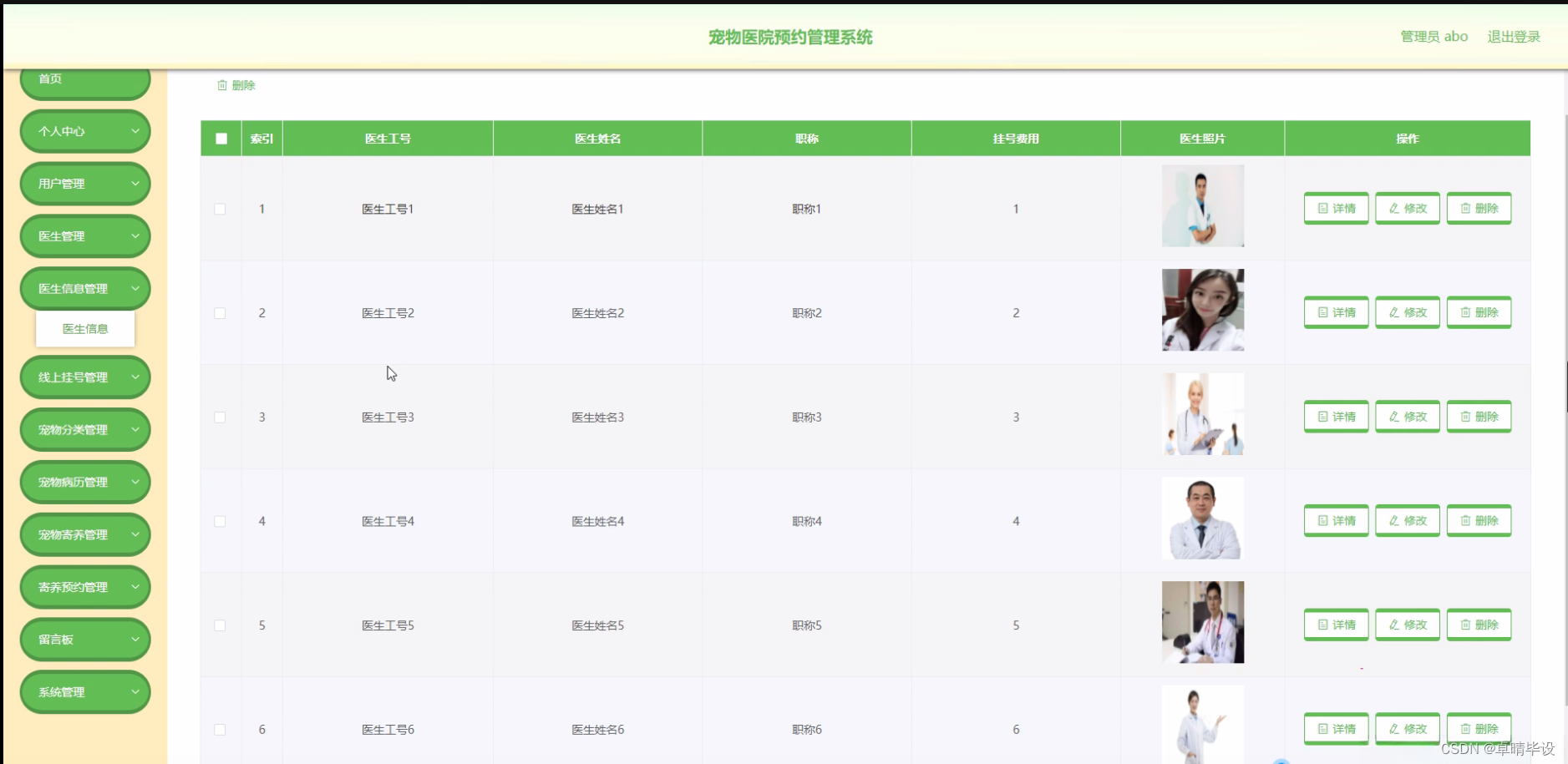Select 医生信息 in the sidebar
This screenshot has height=764, width=1568.
tap(84, 329)
